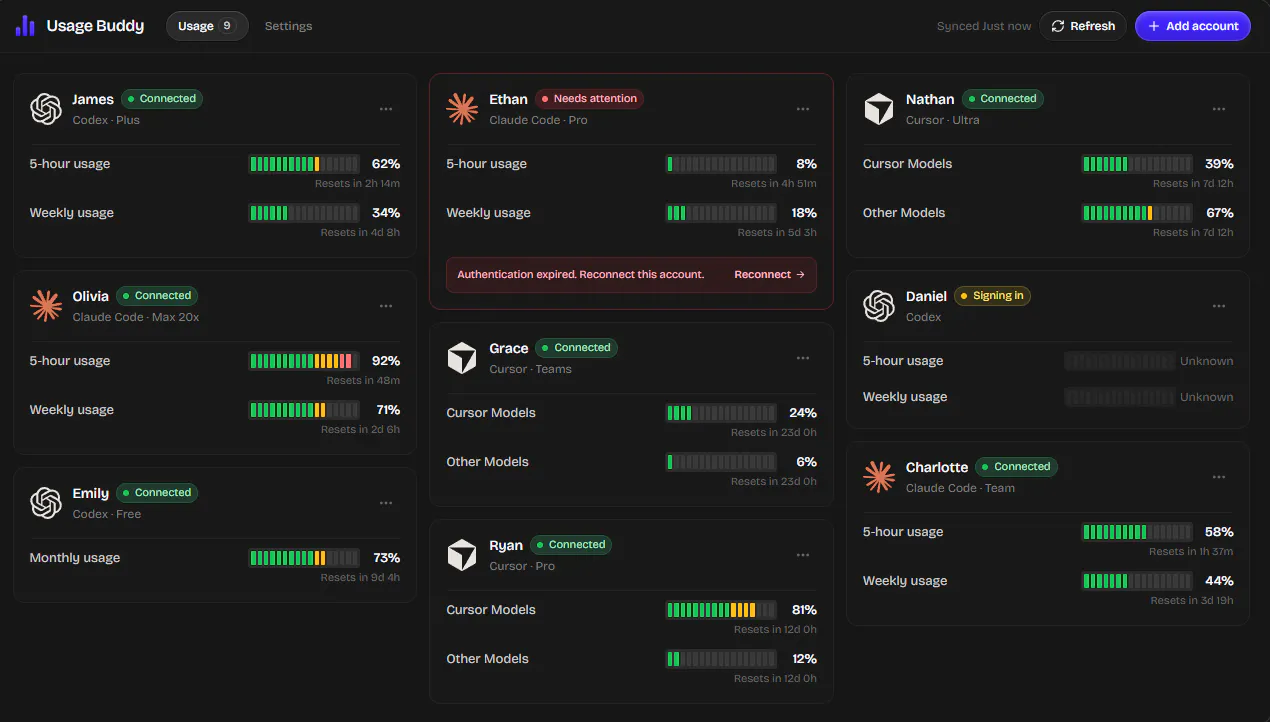
Task: Click Emily's Monthly usage bar at 73%
Action: 304,558
